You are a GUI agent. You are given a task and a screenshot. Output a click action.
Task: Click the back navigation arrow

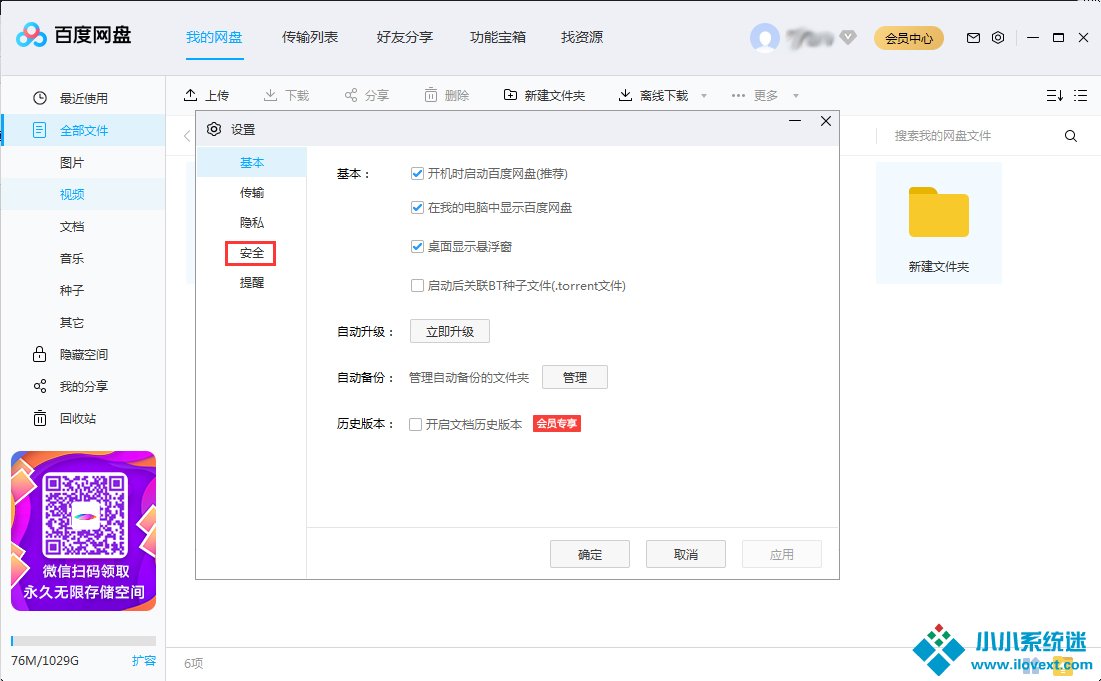187,135
